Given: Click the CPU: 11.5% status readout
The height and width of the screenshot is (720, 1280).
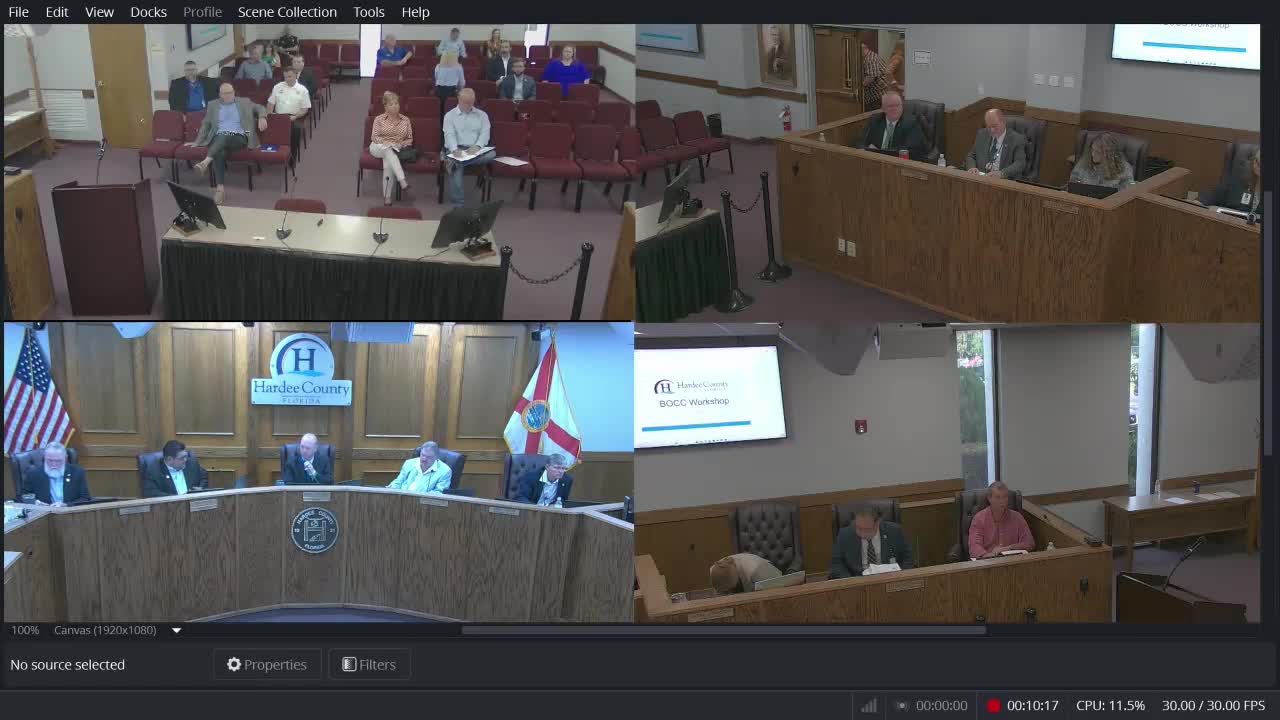Looking at the screenshot, I should pos(1110,705).
